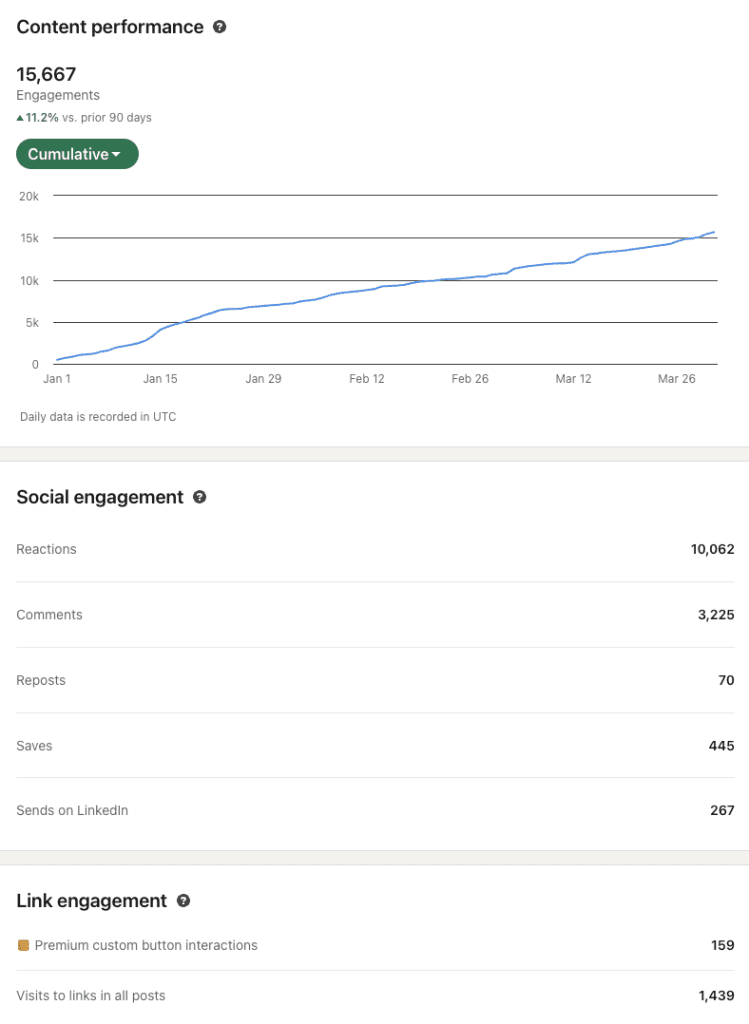Click the gold Premium badge icon

click(23, 945)
